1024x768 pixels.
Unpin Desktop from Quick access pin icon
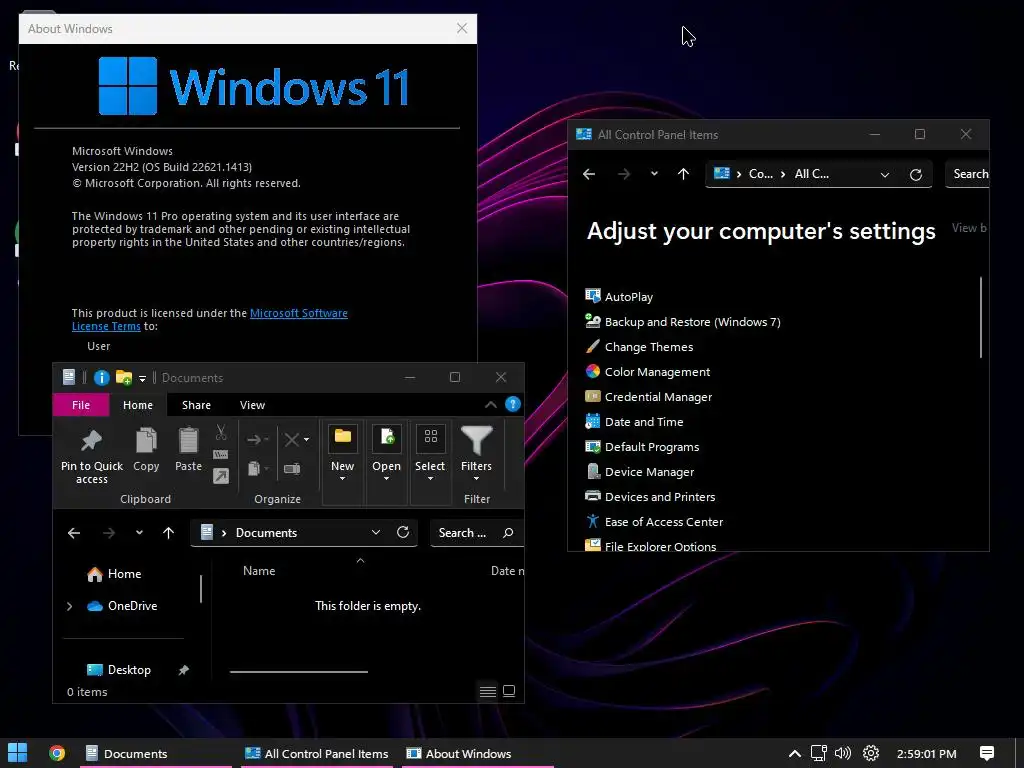[x=184, y=670]
